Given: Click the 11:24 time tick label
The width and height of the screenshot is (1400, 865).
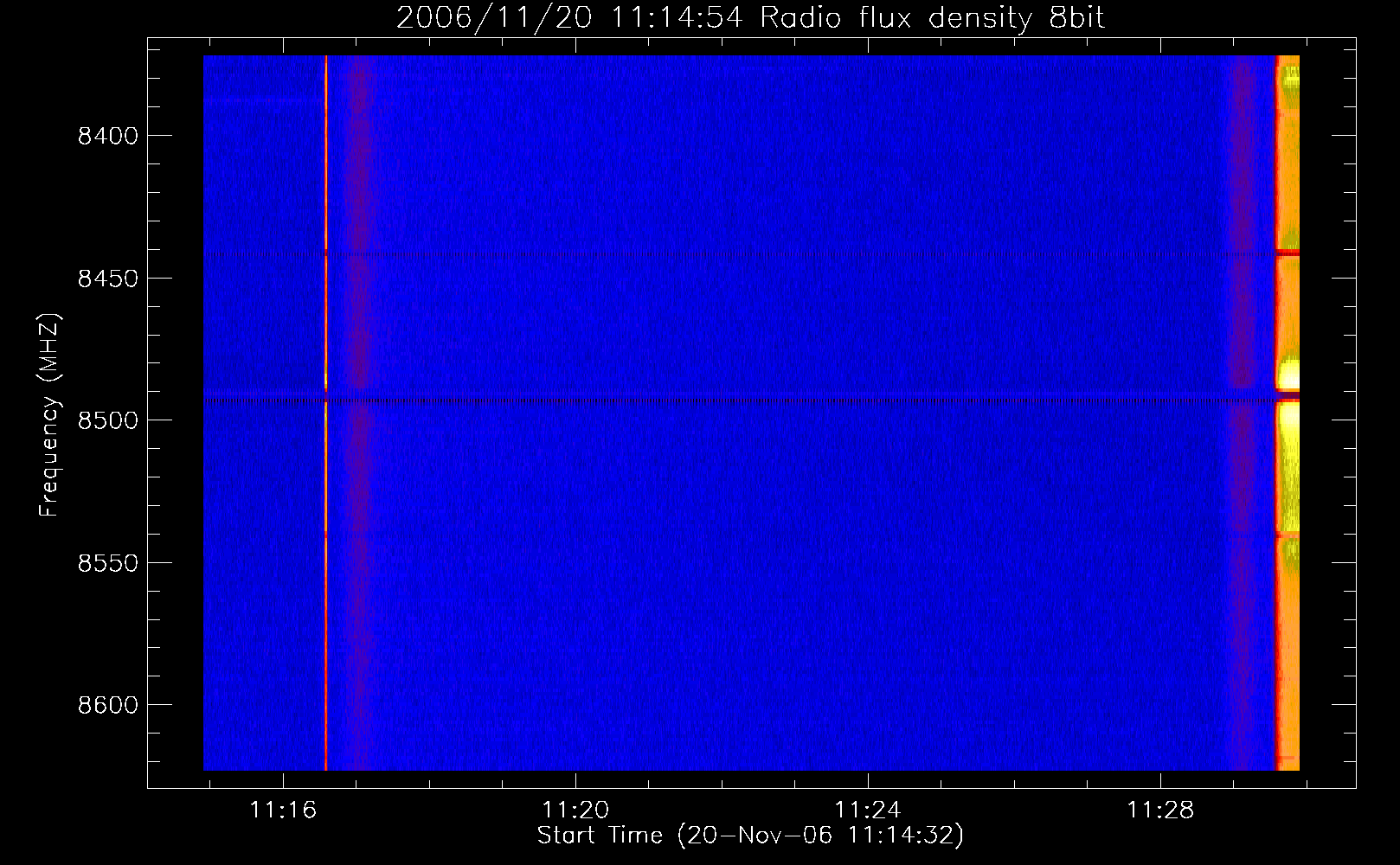Looking at the screenshot, I should coord(867,810).
